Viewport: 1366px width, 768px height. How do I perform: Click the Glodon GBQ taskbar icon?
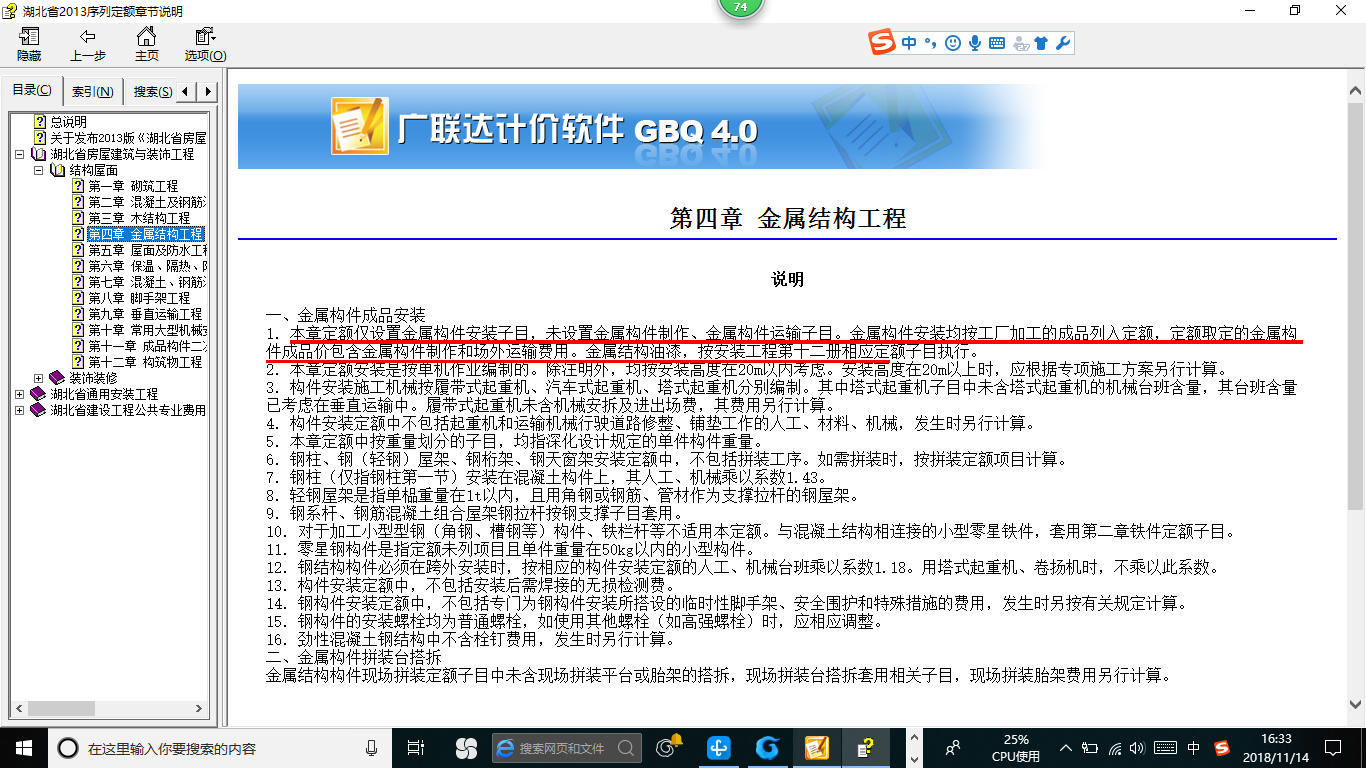(x=817, y=747)
